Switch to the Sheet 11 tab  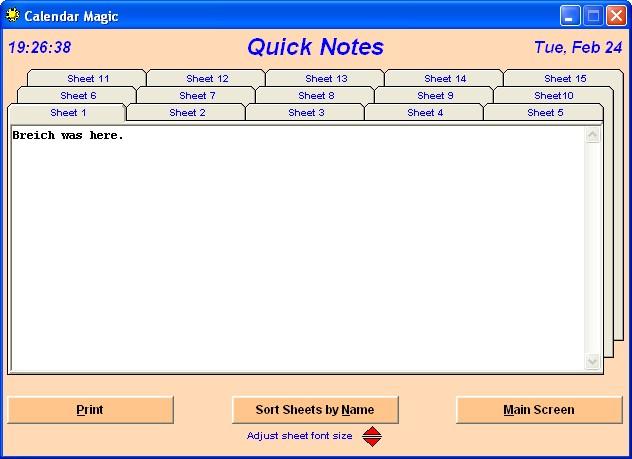(88, 79)
